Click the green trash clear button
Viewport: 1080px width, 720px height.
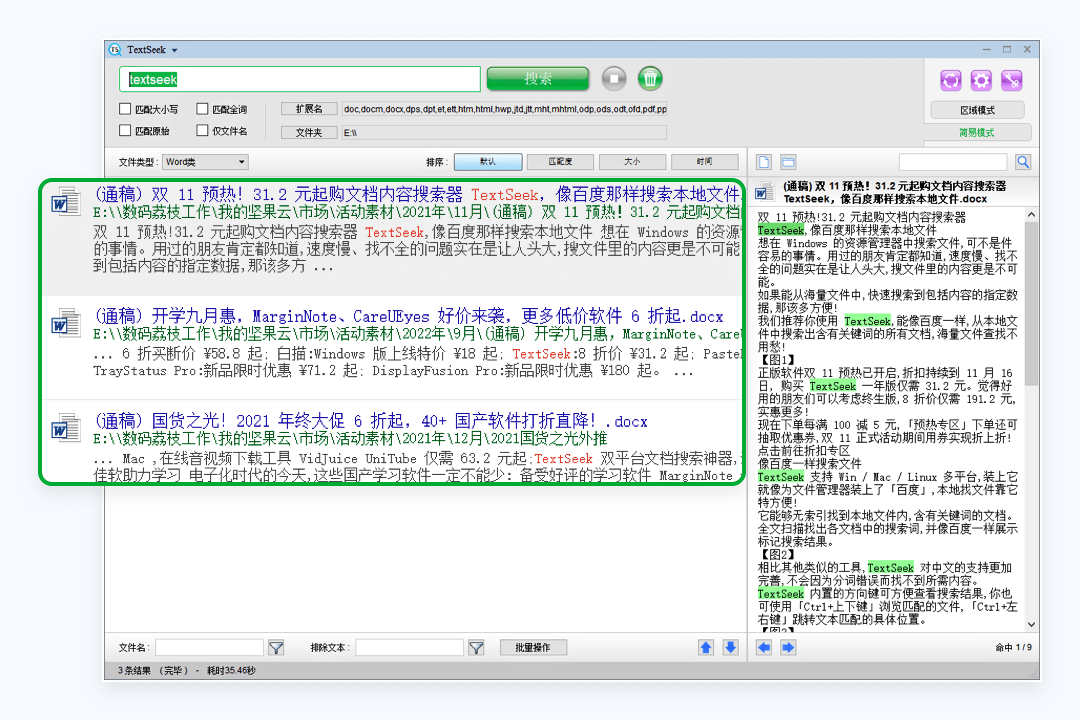pos(650,79)
